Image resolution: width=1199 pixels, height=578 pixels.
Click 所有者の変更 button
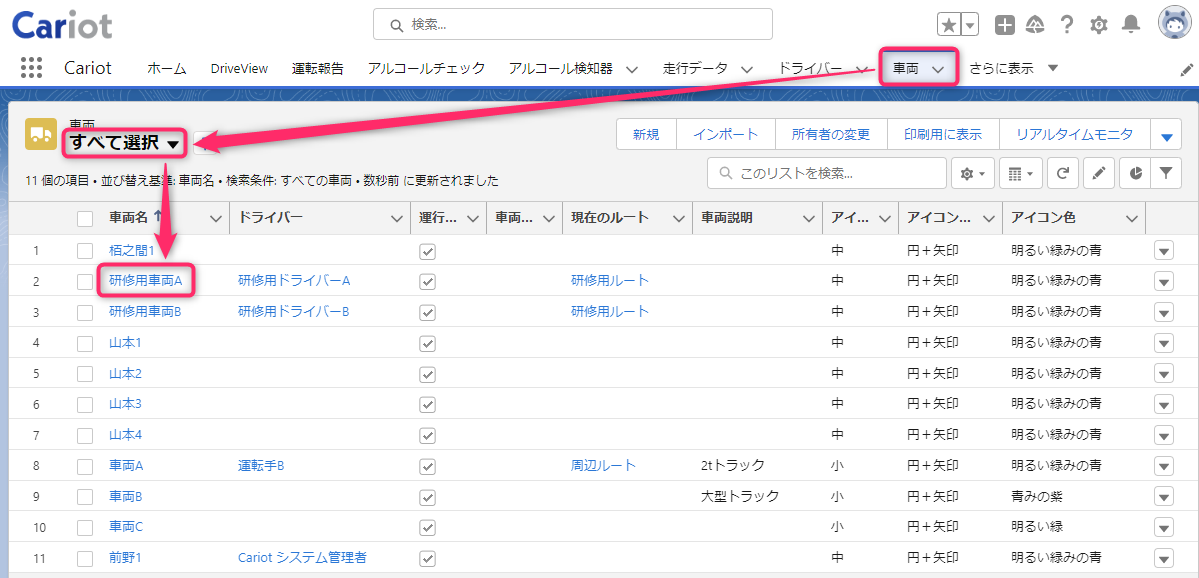tap(831, 135)
